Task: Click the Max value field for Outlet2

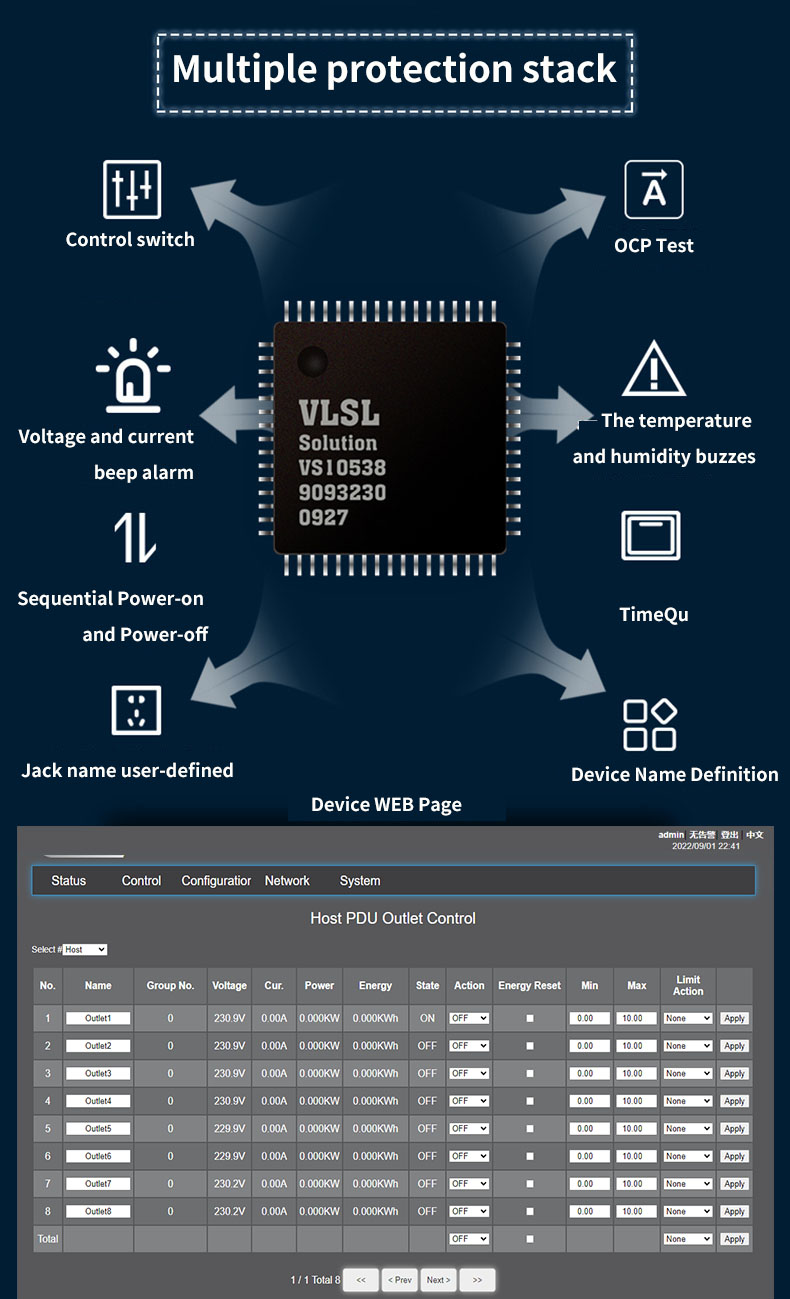Action: pyautogui.click(x=636, y=1046)
